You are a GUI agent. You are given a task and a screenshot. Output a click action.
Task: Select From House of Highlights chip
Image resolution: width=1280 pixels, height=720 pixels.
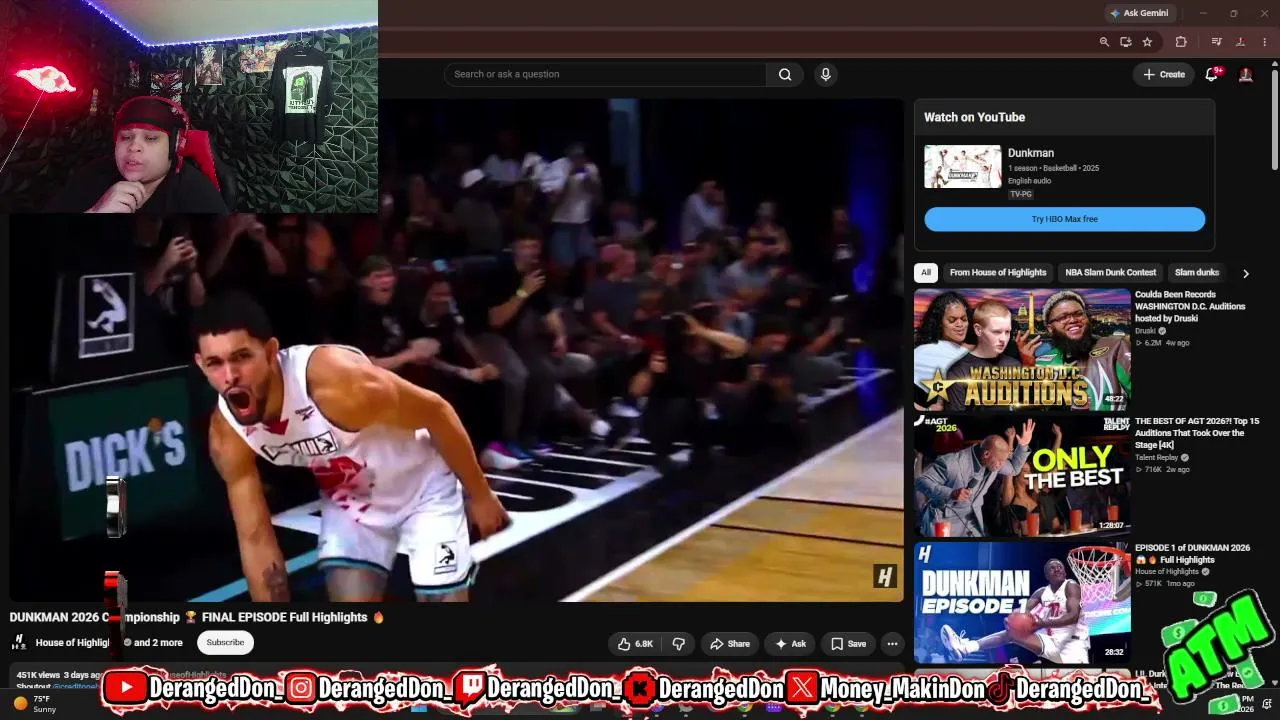998,272
